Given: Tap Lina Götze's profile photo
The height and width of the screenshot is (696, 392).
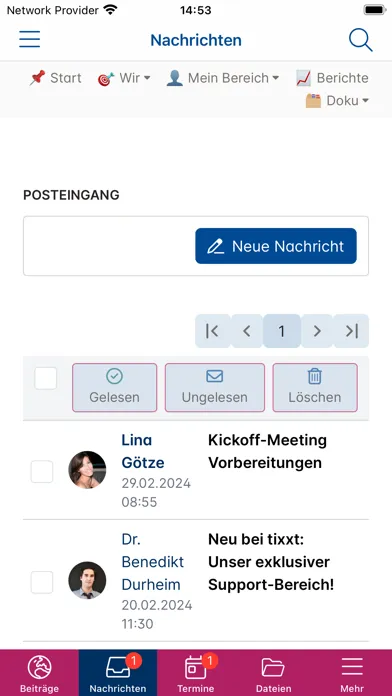Looking at the screenshot, I should tap(87, 470).
